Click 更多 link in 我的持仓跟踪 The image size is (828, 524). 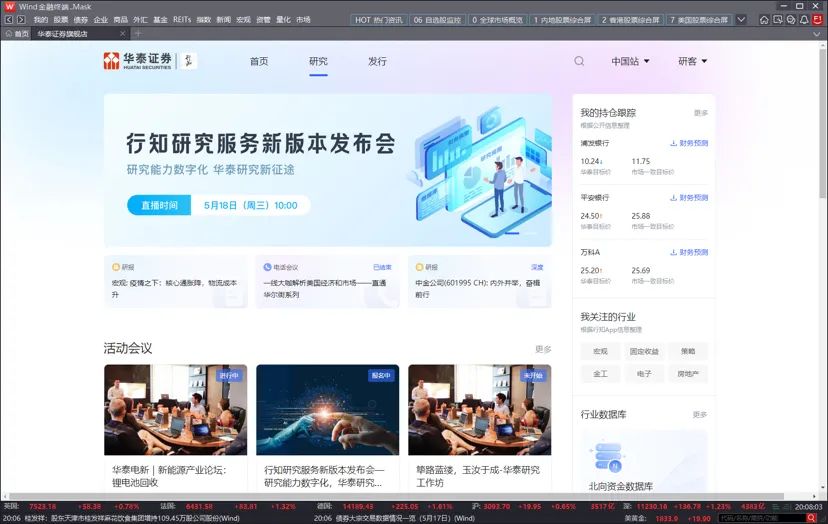(x=701, y=113)
